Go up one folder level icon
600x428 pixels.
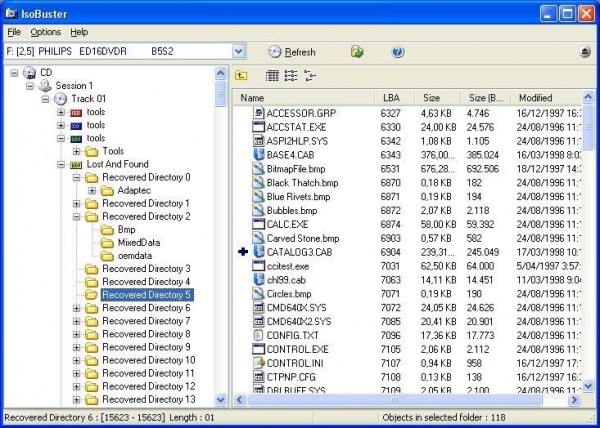241,75
